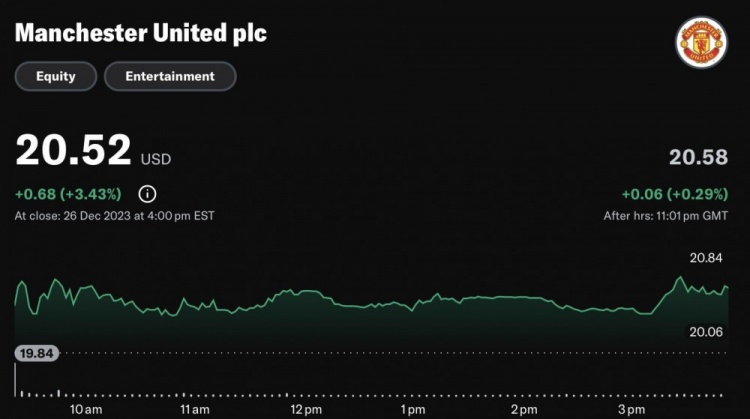Click the +0.68 (+3.43%) change value
This screenshot has height=419, width=750.
point(68,194)
